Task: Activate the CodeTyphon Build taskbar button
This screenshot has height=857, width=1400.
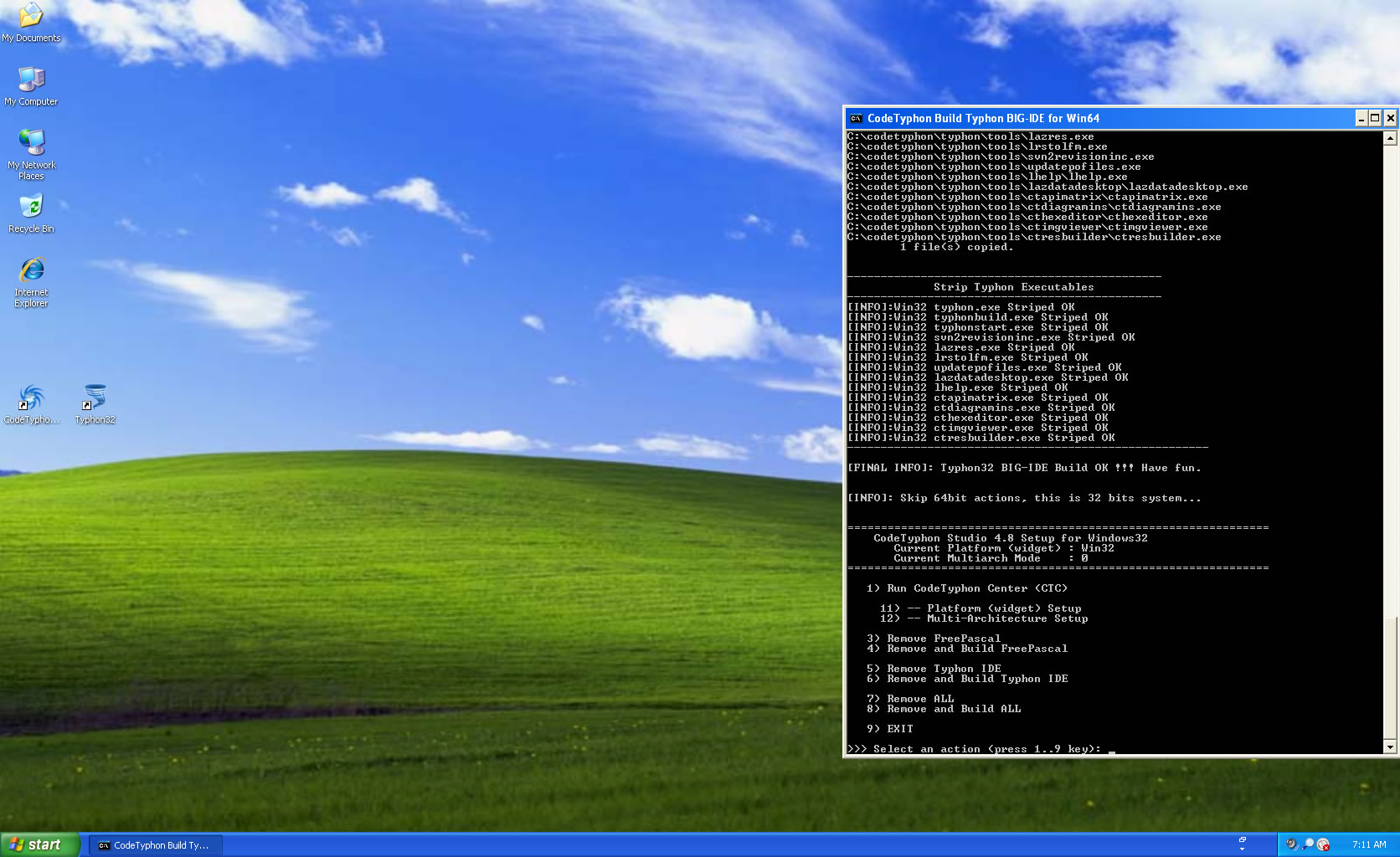Action: tap(155, 845)
